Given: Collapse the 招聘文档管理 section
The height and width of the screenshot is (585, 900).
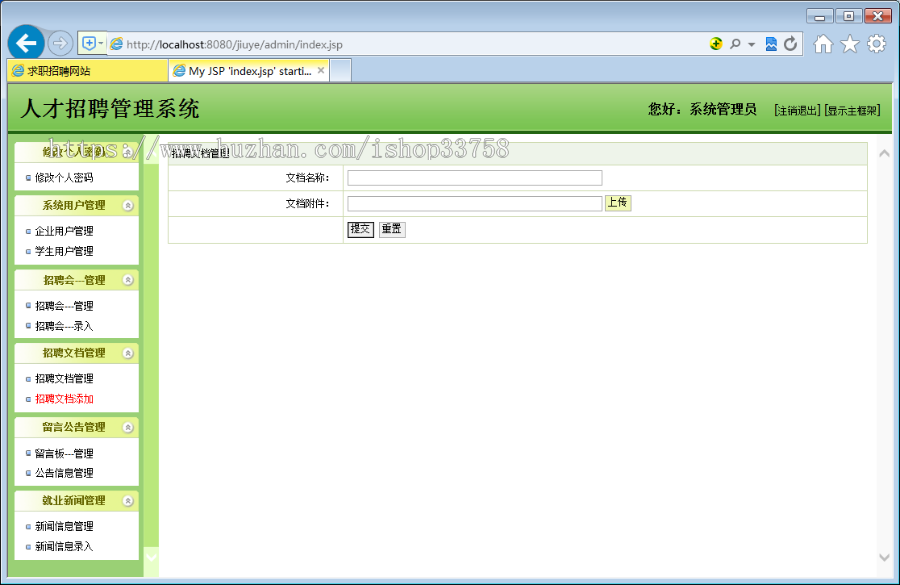Looking at the screenshot, I should (126, 352).
